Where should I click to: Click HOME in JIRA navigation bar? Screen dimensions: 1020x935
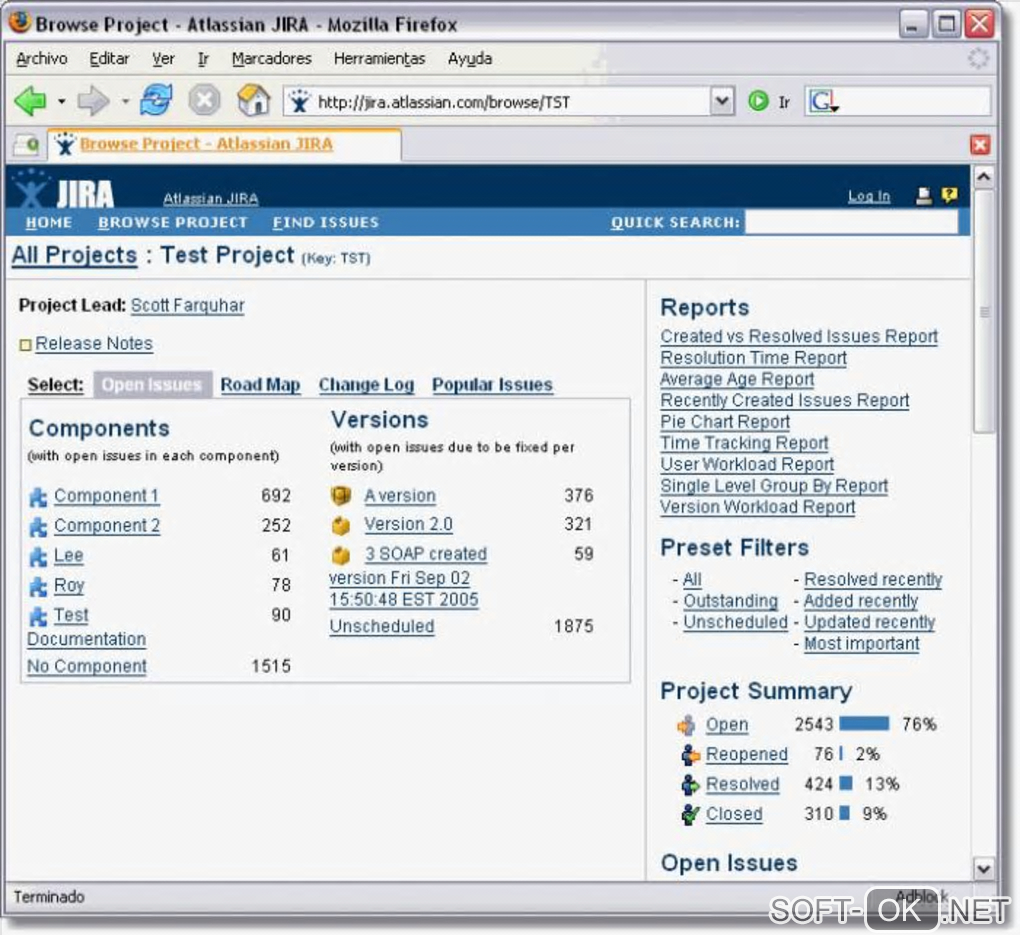coord(49,223)
